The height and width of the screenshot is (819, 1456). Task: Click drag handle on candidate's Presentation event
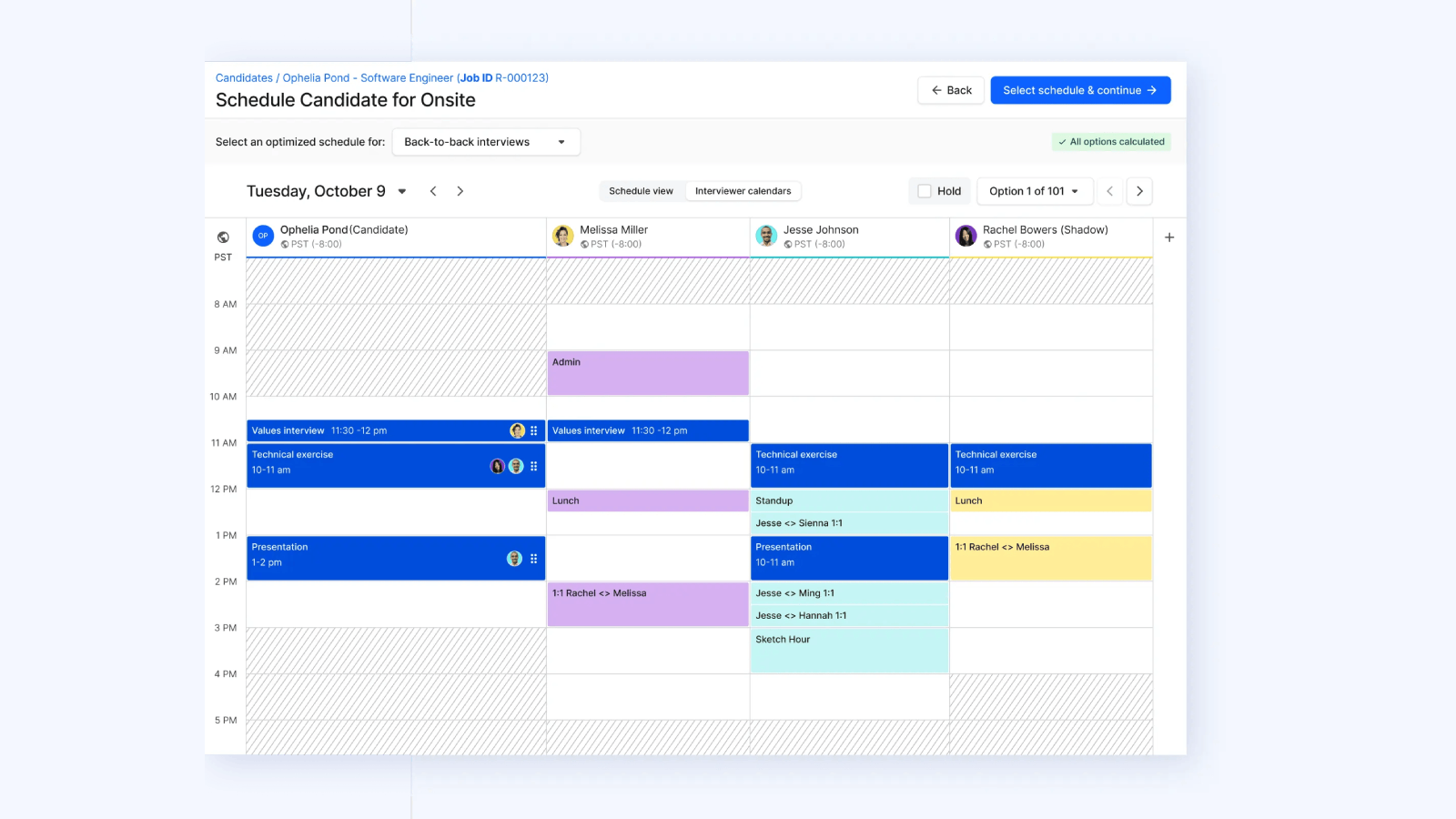(x=534, y=559)
